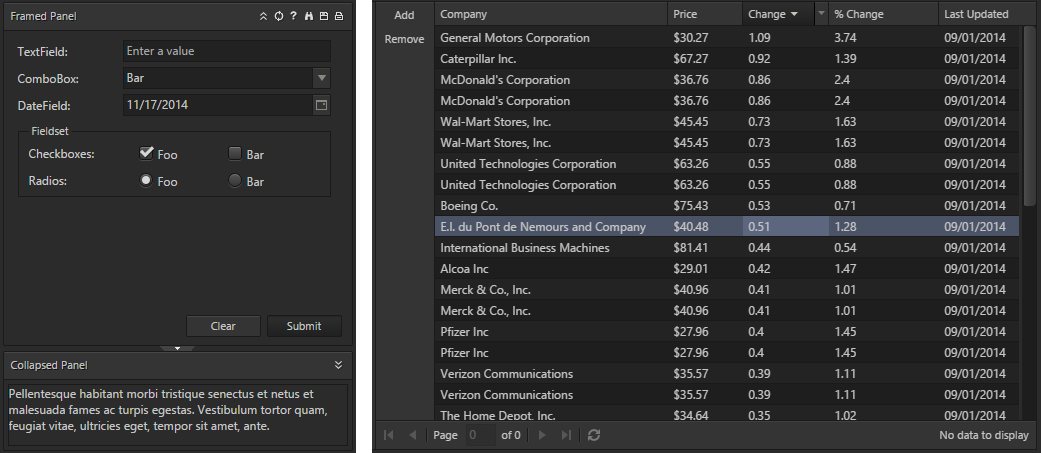Viewport: 1041px width, 453px height.
Task: Click the price cell $30.27
Action: click(705, 38)
